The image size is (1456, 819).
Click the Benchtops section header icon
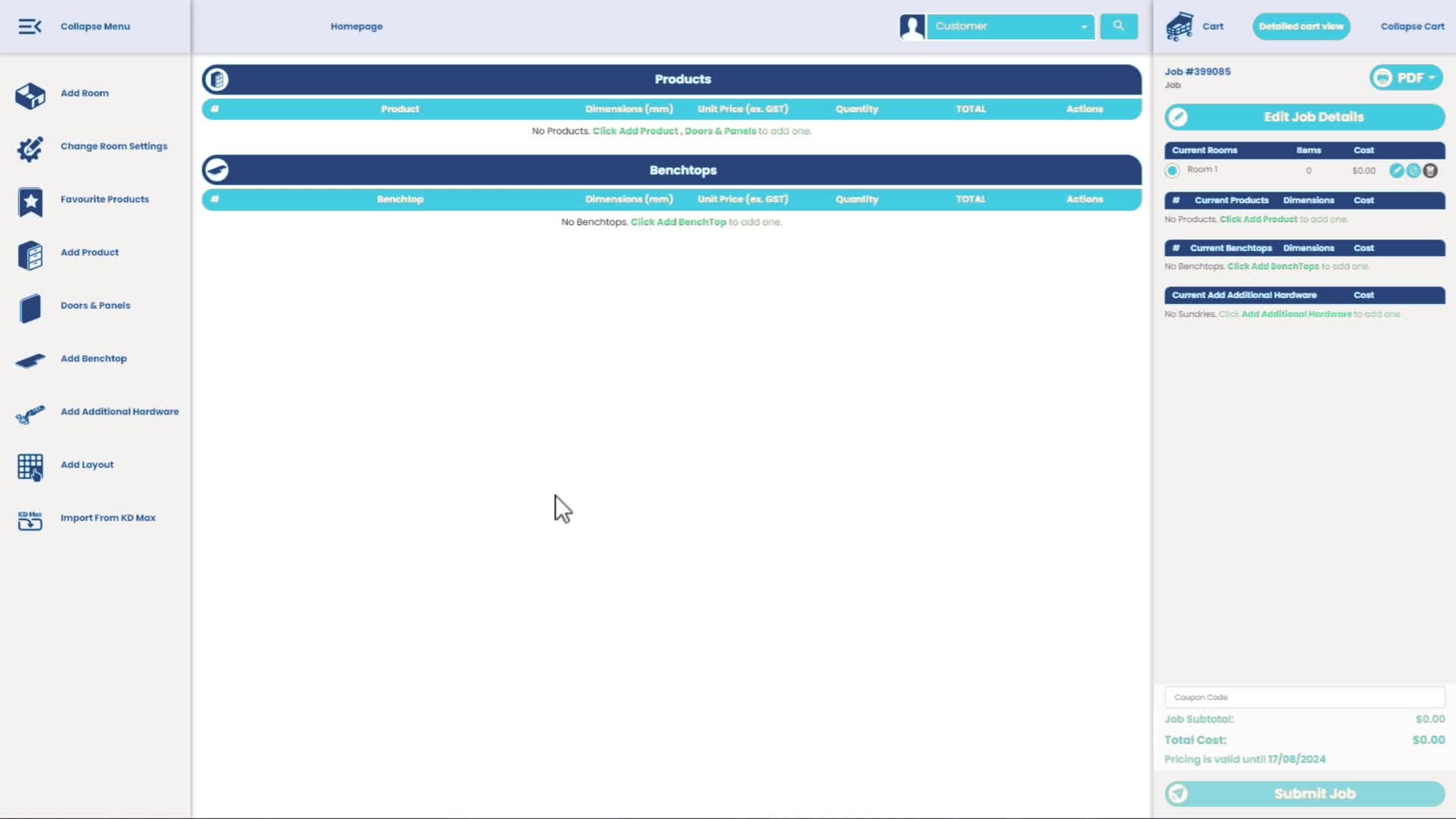click(217, 170)
